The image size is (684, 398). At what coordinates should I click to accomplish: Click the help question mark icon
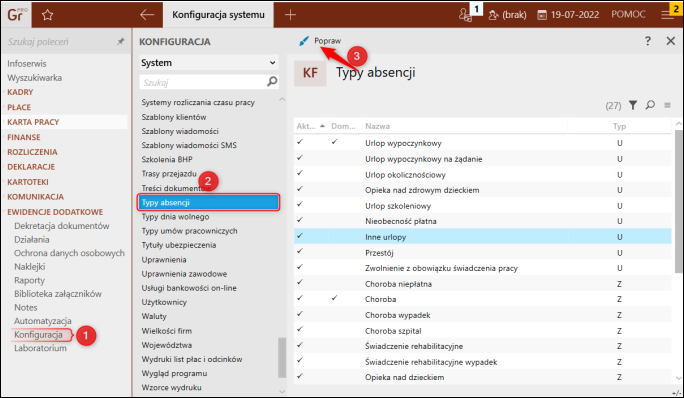648,41
